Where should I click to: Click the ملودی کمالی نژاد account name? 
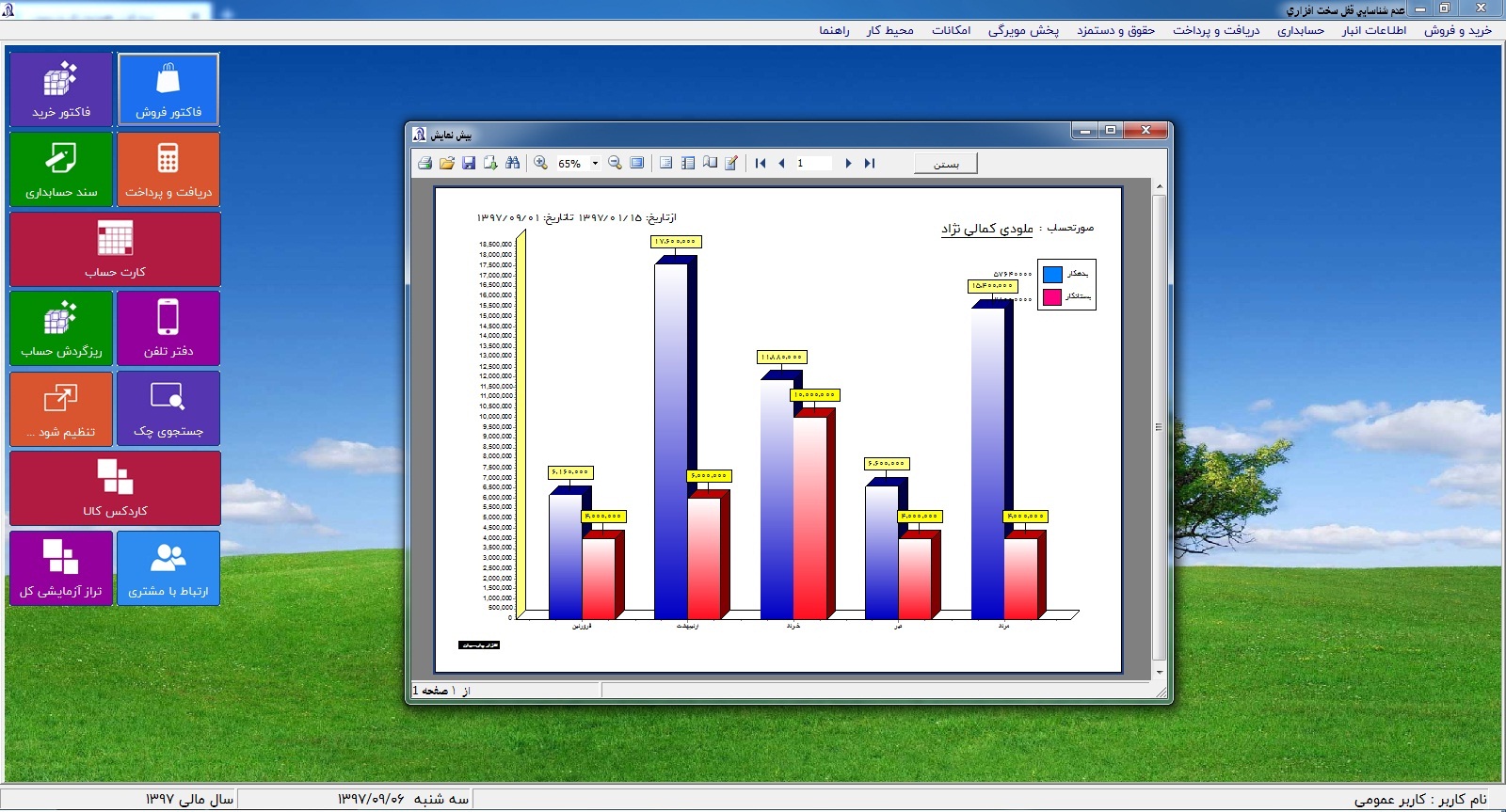tap(987, 229)
